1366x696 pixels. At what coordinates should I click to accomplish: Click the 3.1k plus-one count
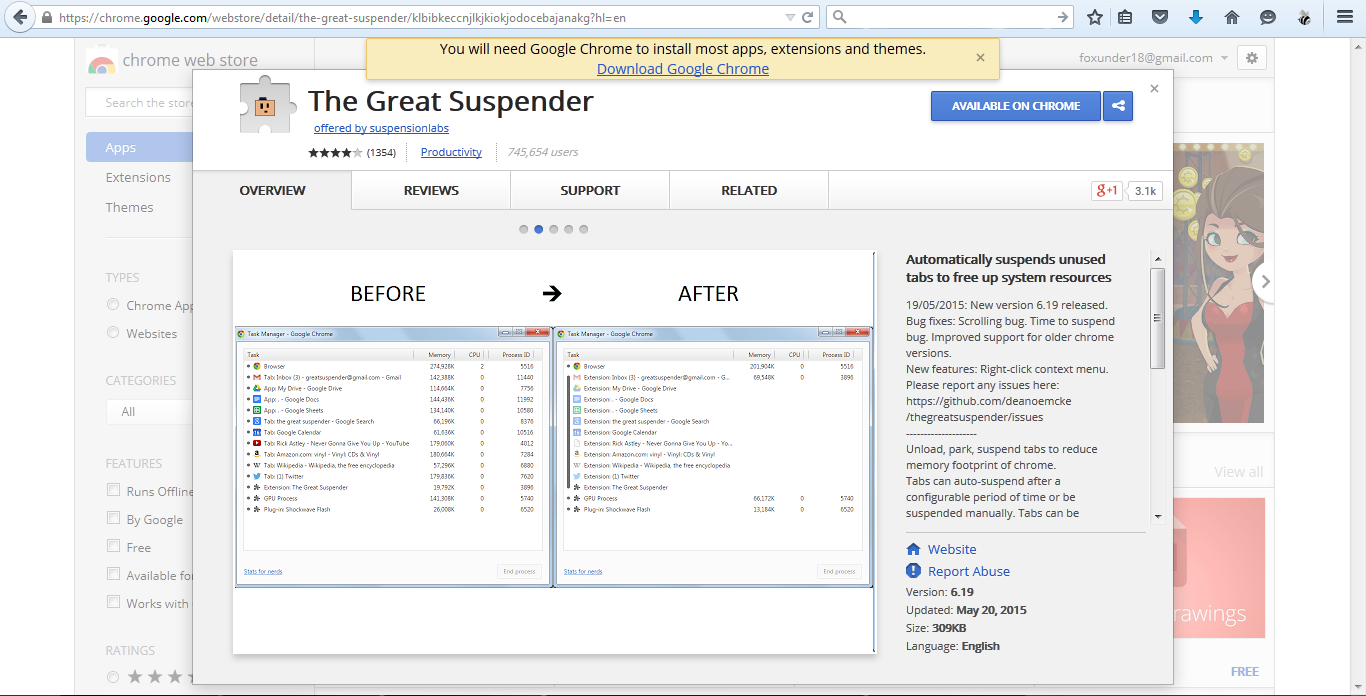tap(1146, 191)
